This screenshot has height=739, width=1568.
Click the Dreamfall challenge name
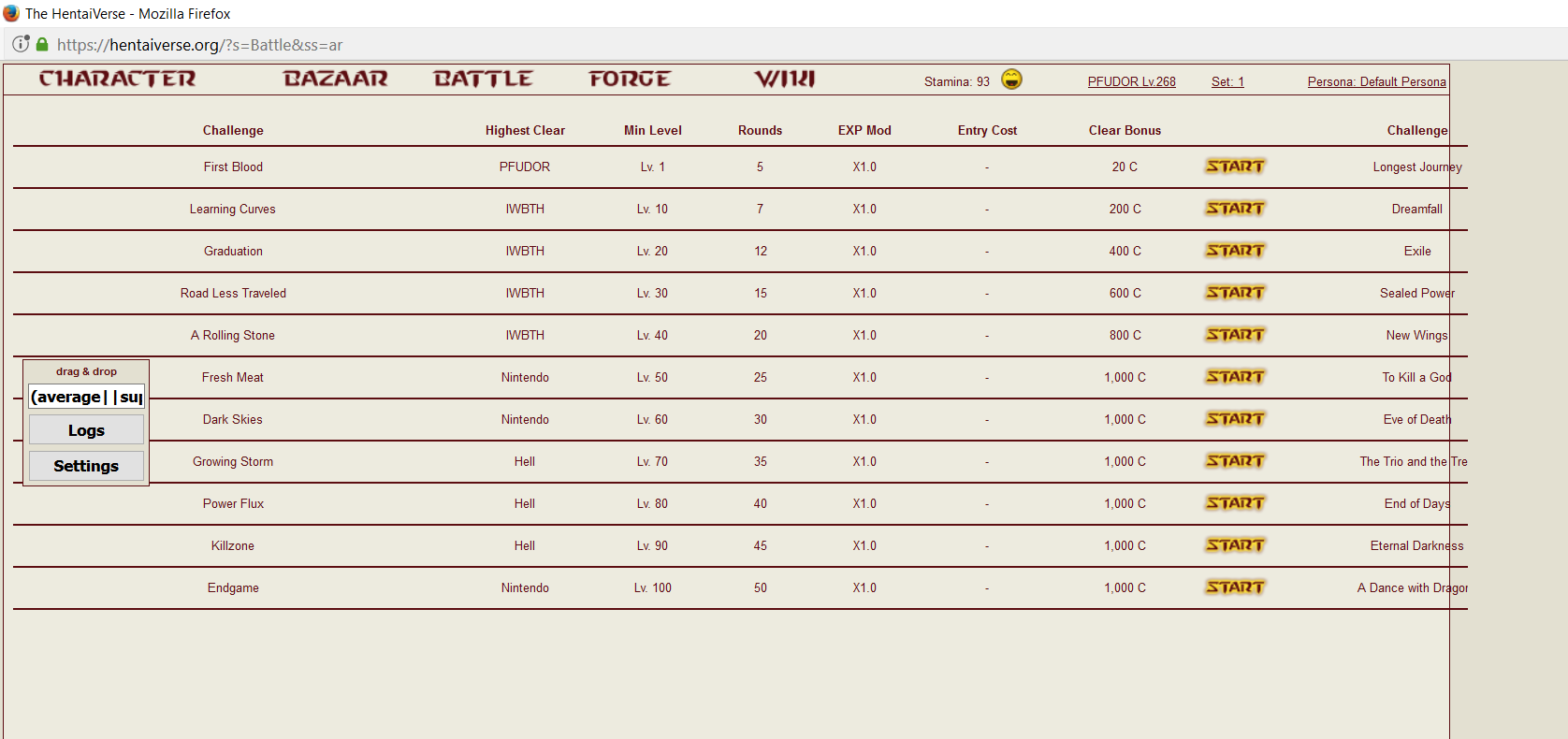[x=1417, y=209]
